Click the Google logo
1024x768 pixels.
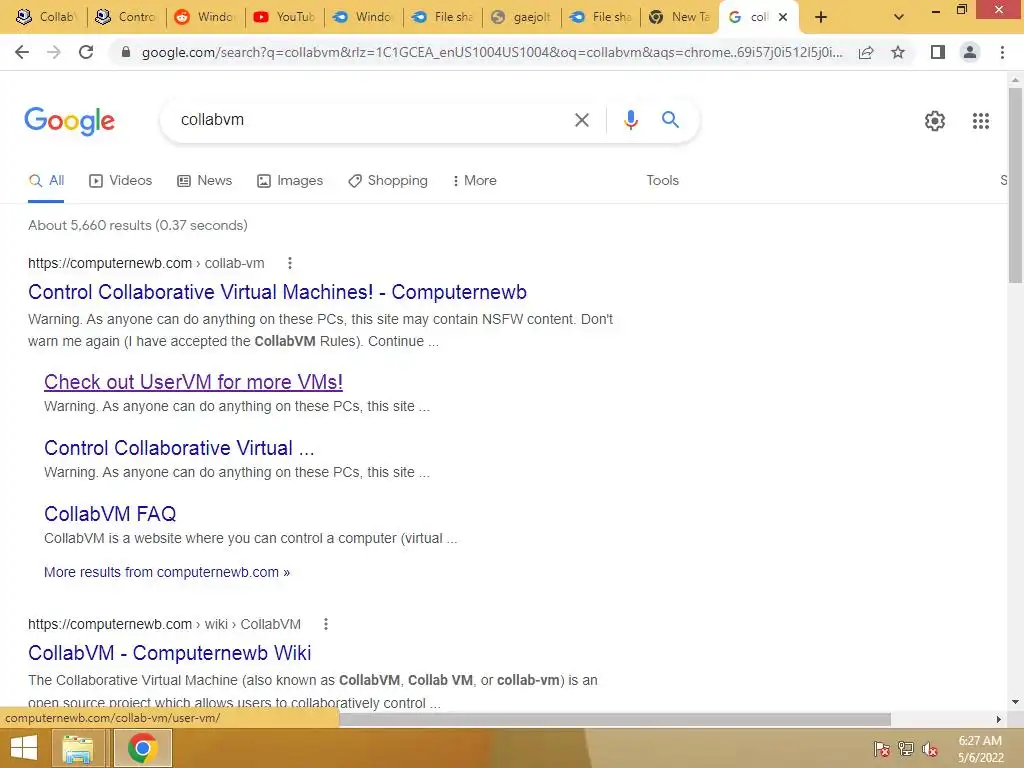click(x=69, y=121)
